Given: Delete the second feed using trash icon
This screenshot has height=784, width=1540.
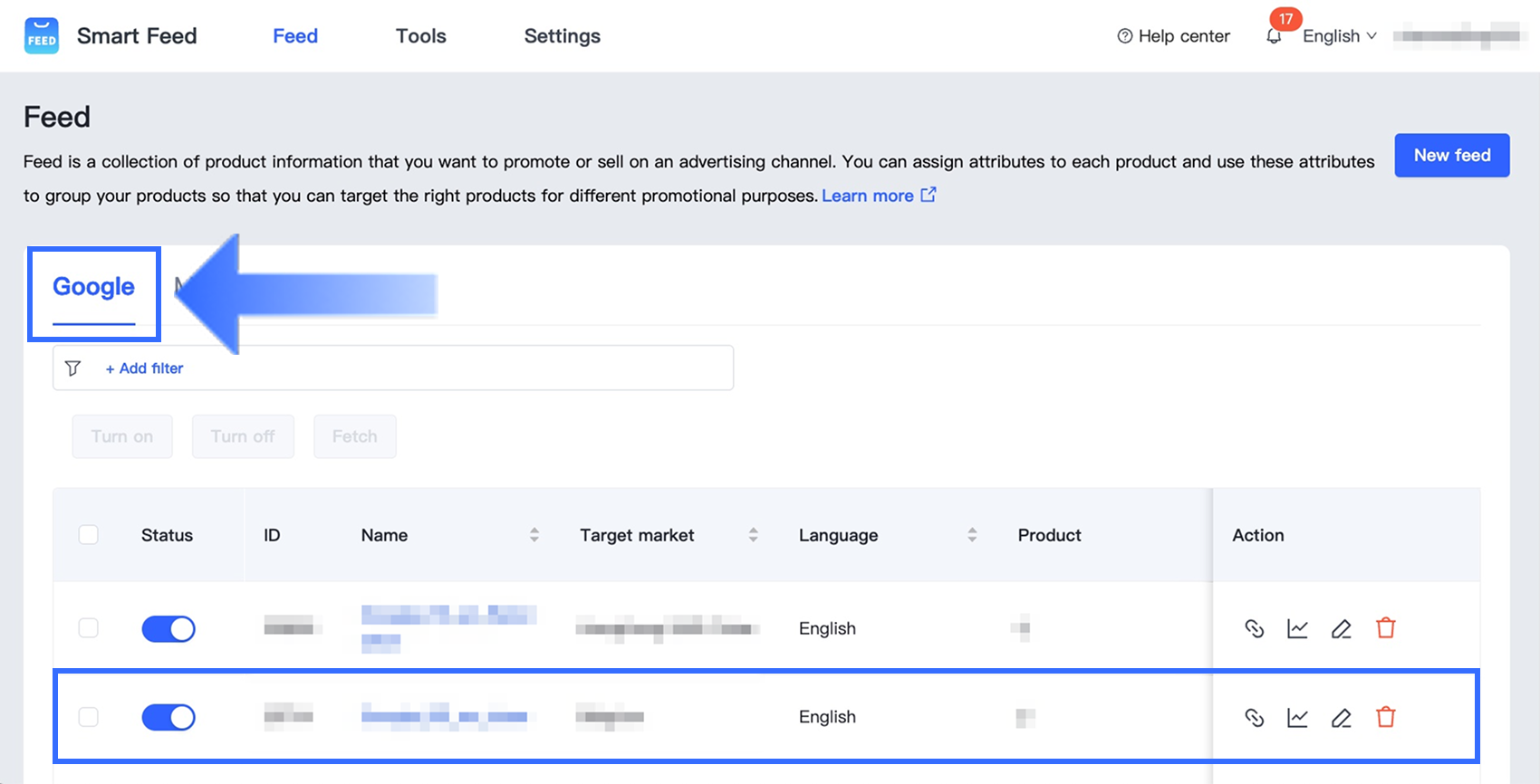Looking at the screenshot, I should click(x=1385, y=718).
